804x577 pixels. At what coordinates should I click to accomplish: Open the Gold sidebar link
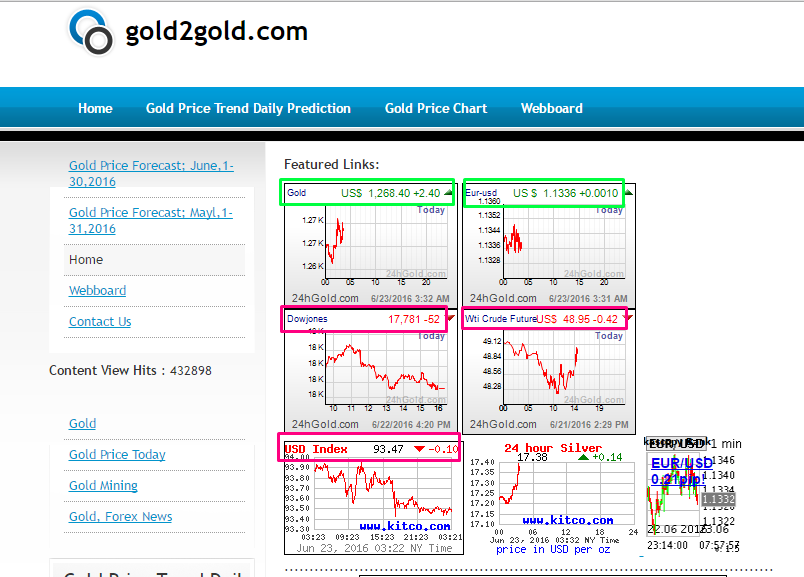[83, 424]
